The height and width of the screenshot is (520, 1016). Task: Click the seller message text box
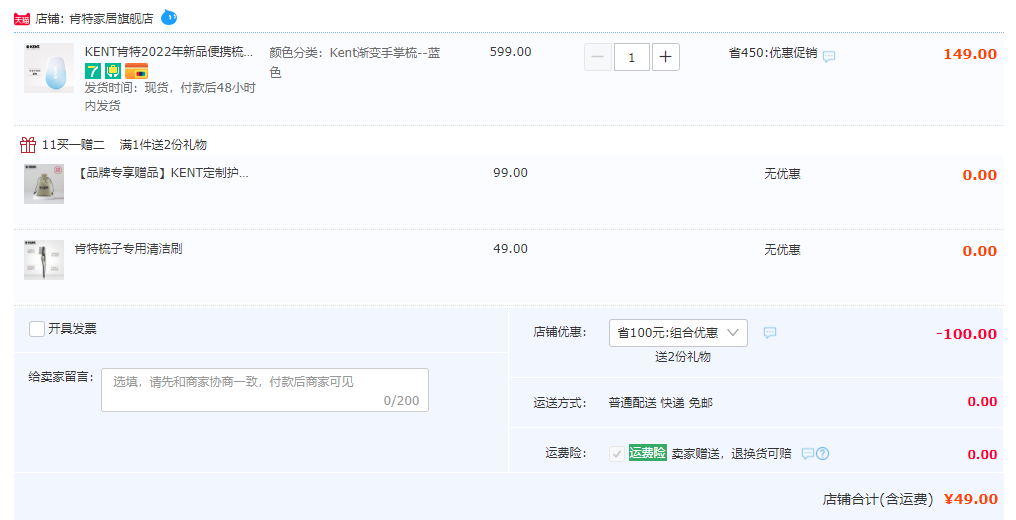(x=265, y=390)
